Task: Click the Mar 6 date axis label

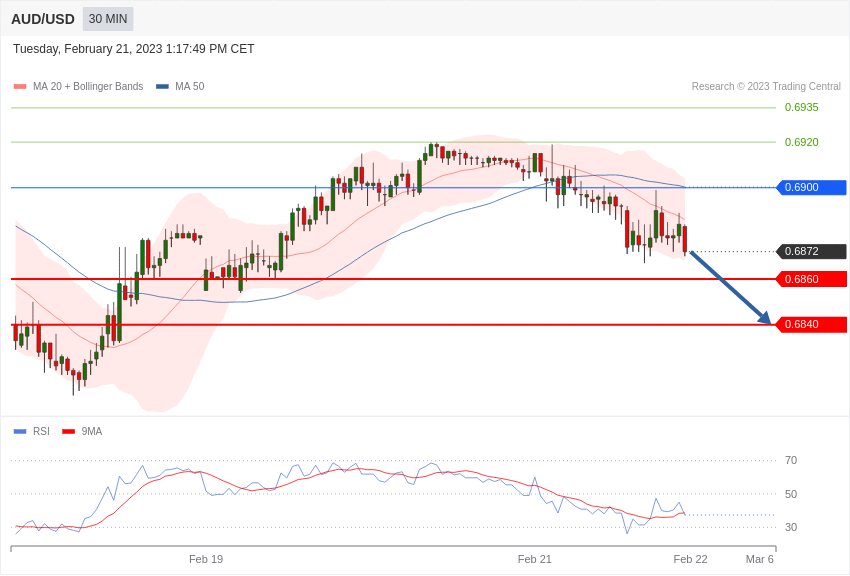Action: point(760,559)
